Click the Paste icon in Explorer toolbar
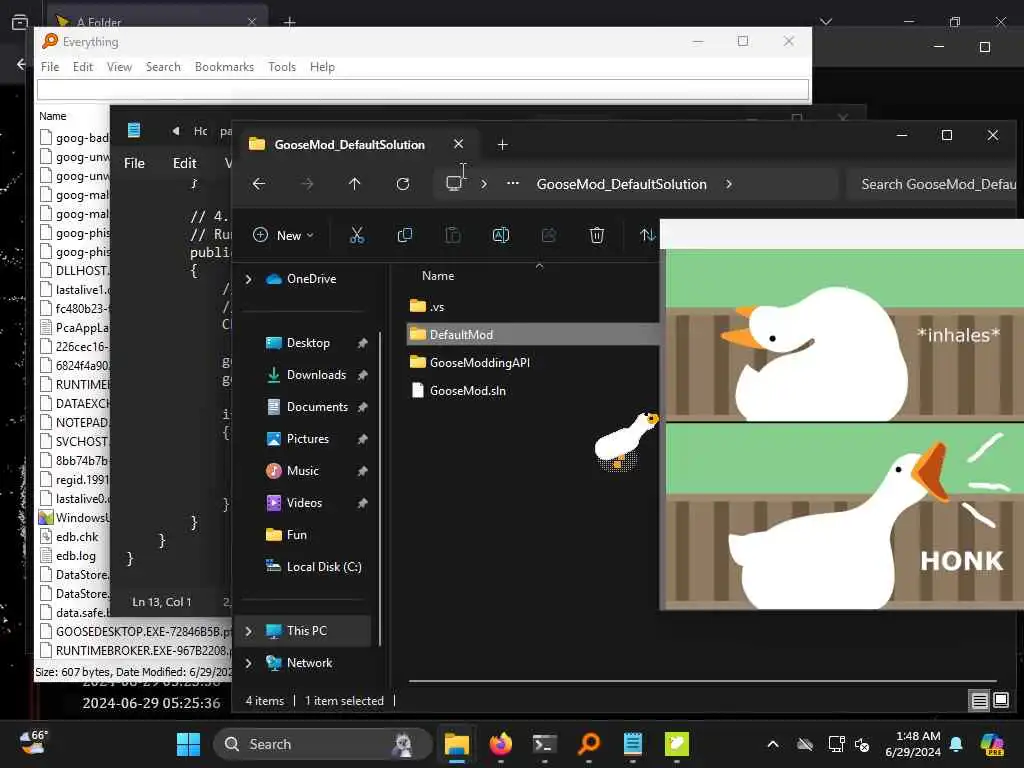The width and height of the screenshot is (1024, 768). (453, 235)
